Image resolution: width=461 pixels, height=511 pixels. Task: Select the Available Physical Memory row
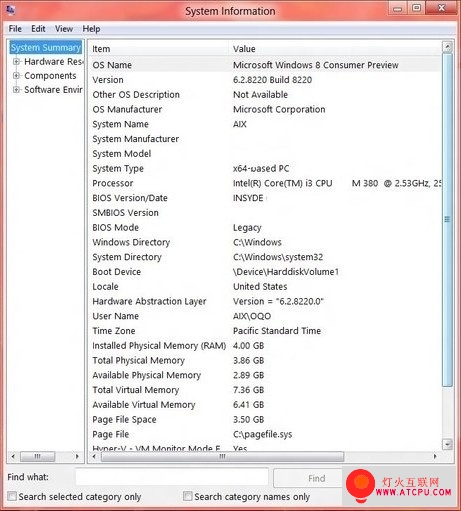pos(265,375)
